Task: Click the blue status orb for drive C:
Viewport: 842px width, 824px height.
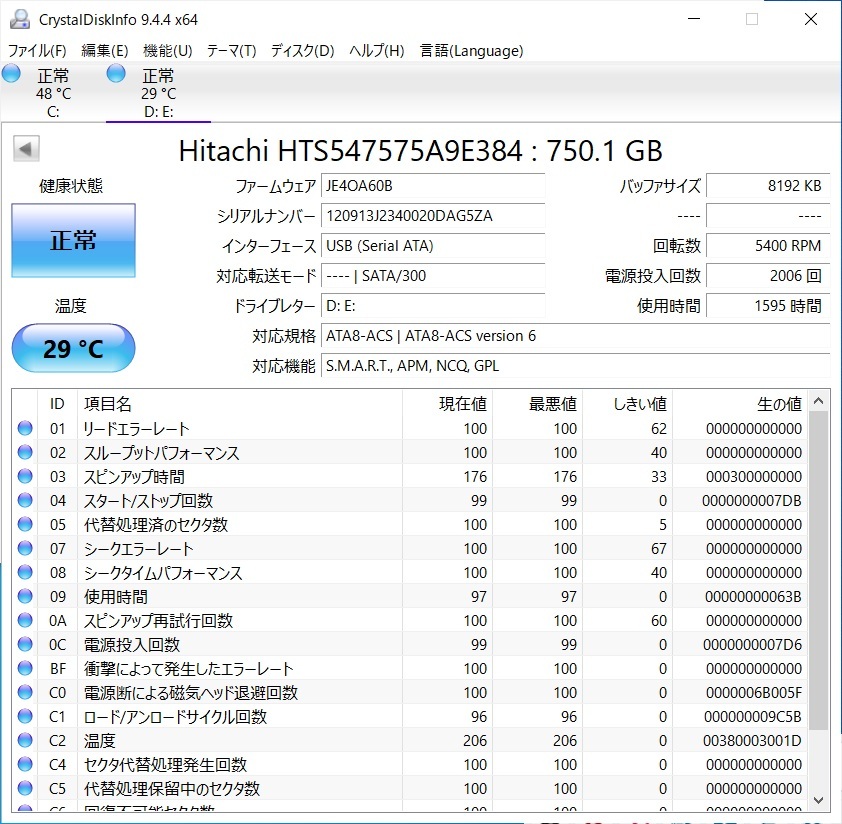Action: coord(11,74)
